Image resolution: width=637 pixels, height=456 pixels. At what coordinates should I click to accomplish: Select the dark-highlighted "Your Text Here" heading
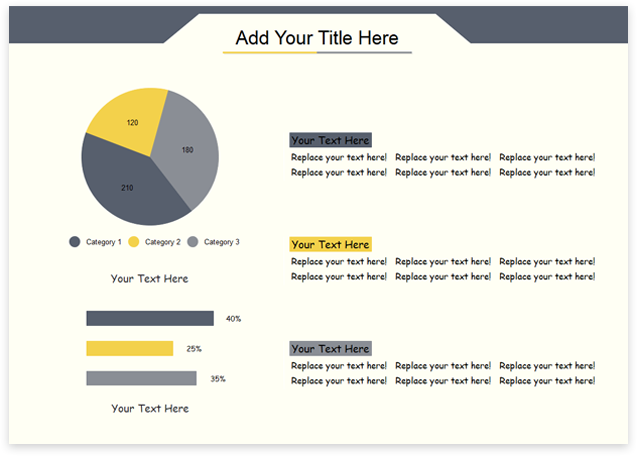tap(330, 141)
